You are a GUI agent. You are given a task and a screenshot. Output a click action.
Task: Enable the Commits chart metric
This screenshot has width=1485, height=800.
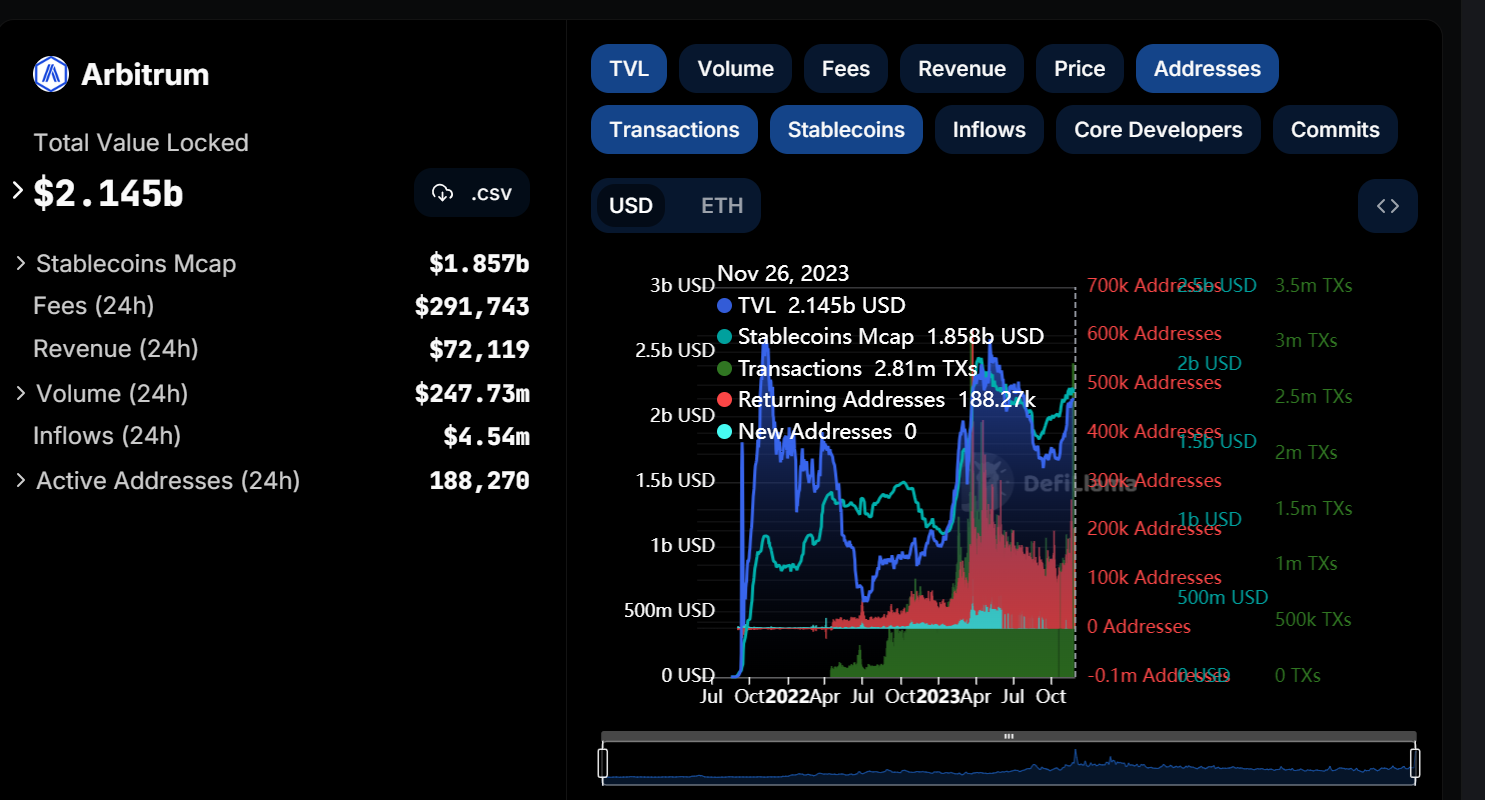(1335, 130)
